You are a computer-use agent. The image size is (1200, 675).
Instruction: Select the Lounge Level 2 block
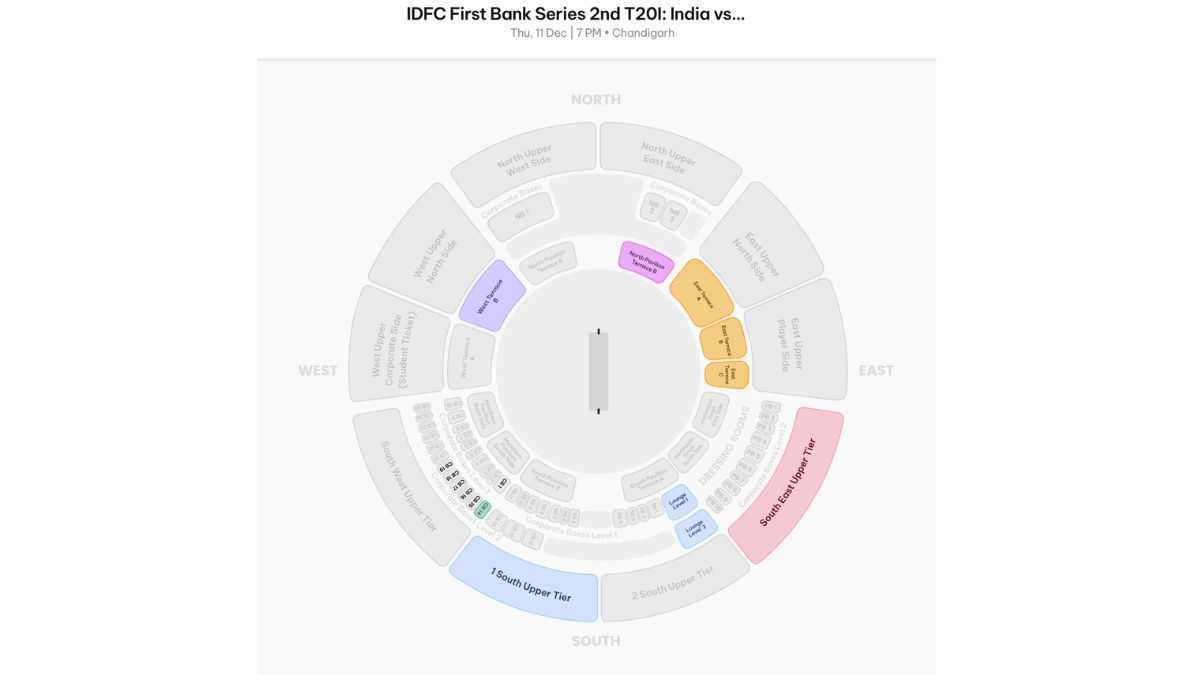(x=696, y=528)
